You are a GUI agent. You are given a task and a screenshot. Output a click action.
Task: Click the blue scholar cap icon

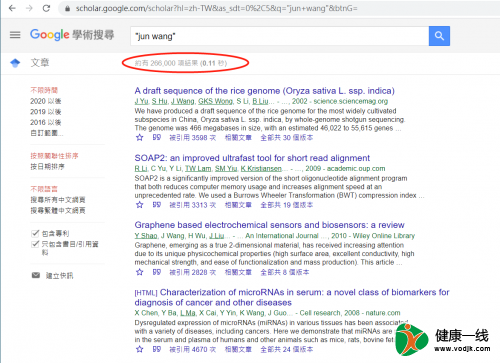coord(15,63)
